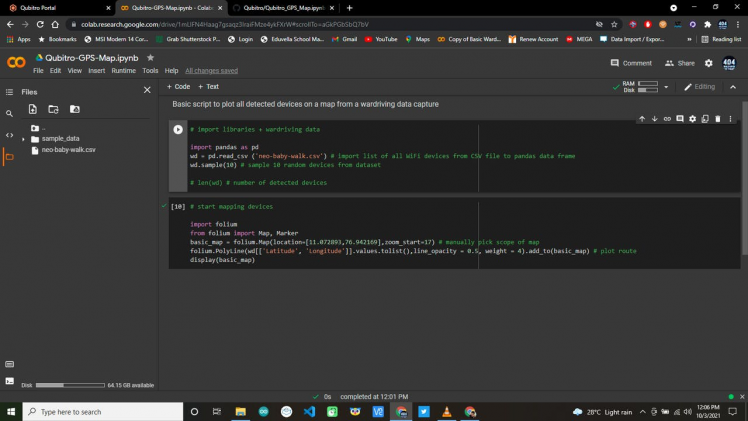Open the Editing mode dropdown
This screenshot has height=421, width=748.
tap(700, 87)
